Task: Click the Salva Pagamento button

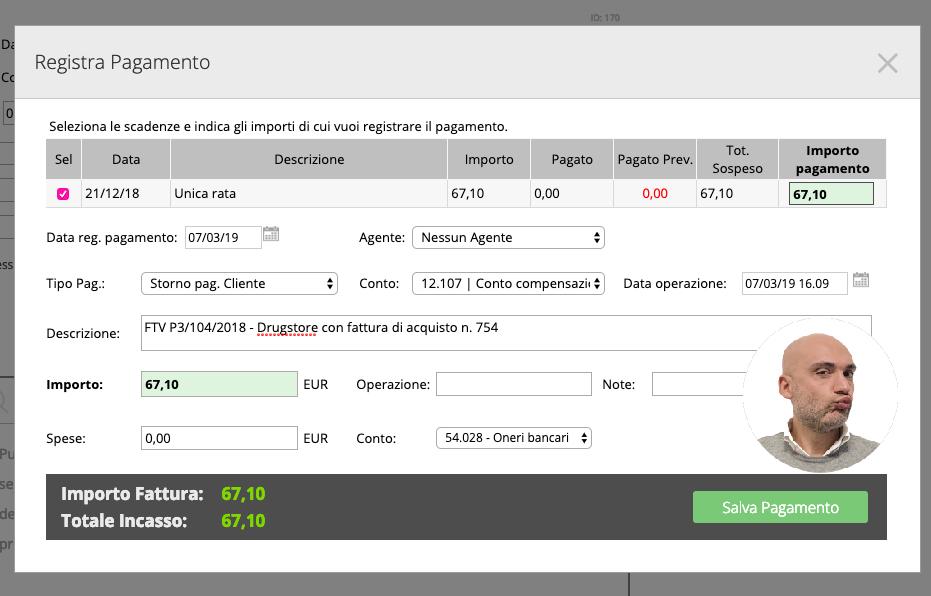Action: click(780, 507)
